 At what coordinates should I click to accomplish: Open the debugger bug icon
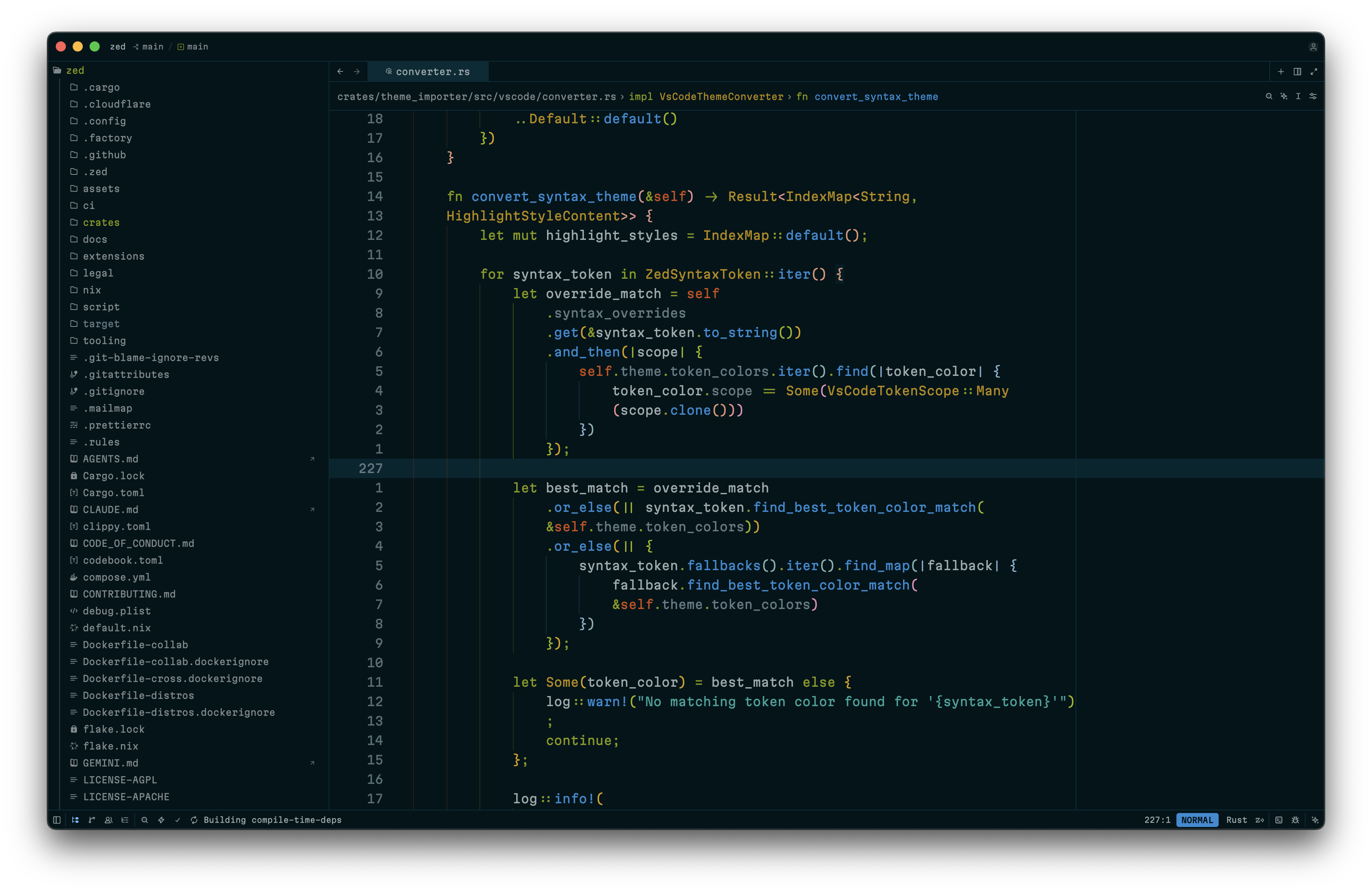[x=1295, y=819]
